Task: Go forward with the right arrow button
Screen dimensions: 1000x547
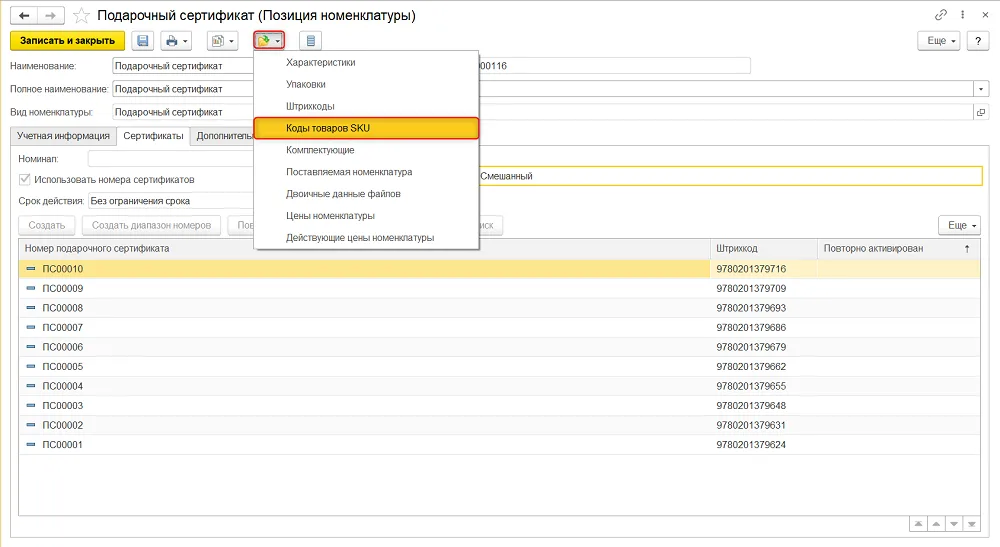Action: (50, 15)
